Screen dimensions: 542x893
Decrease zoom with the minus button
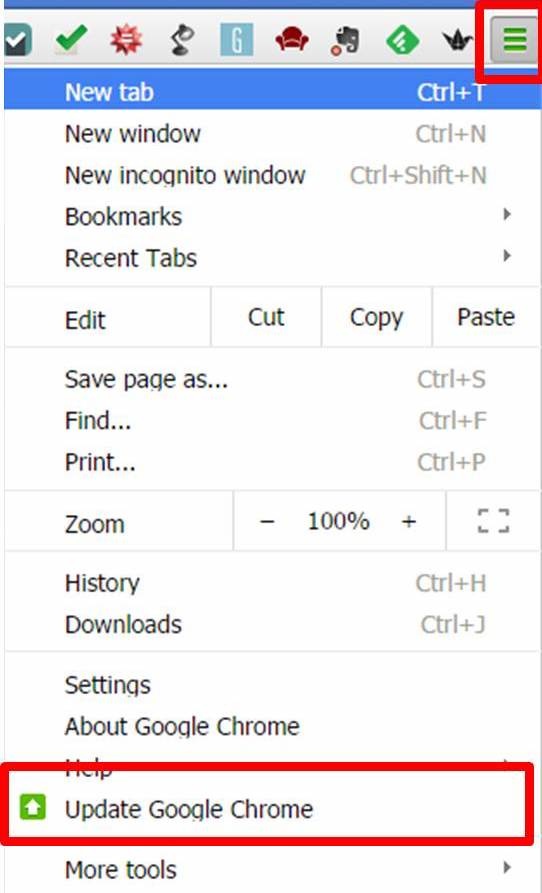(267, 521)
